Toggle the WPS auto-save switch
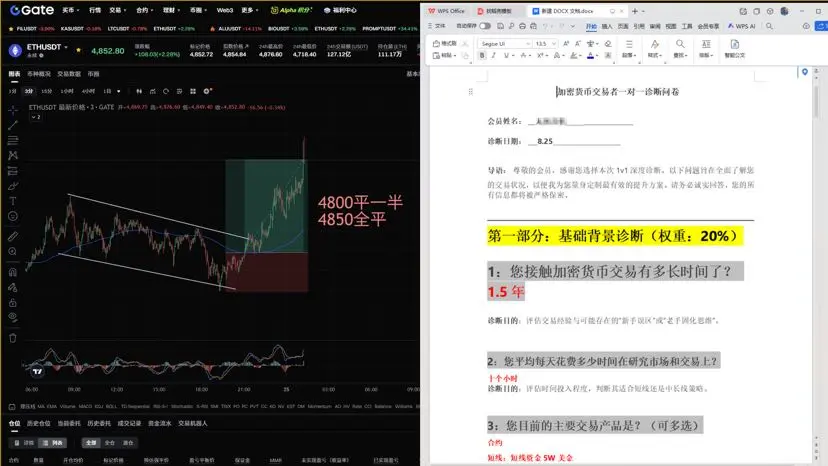828x466 pixels. (485, 26)
